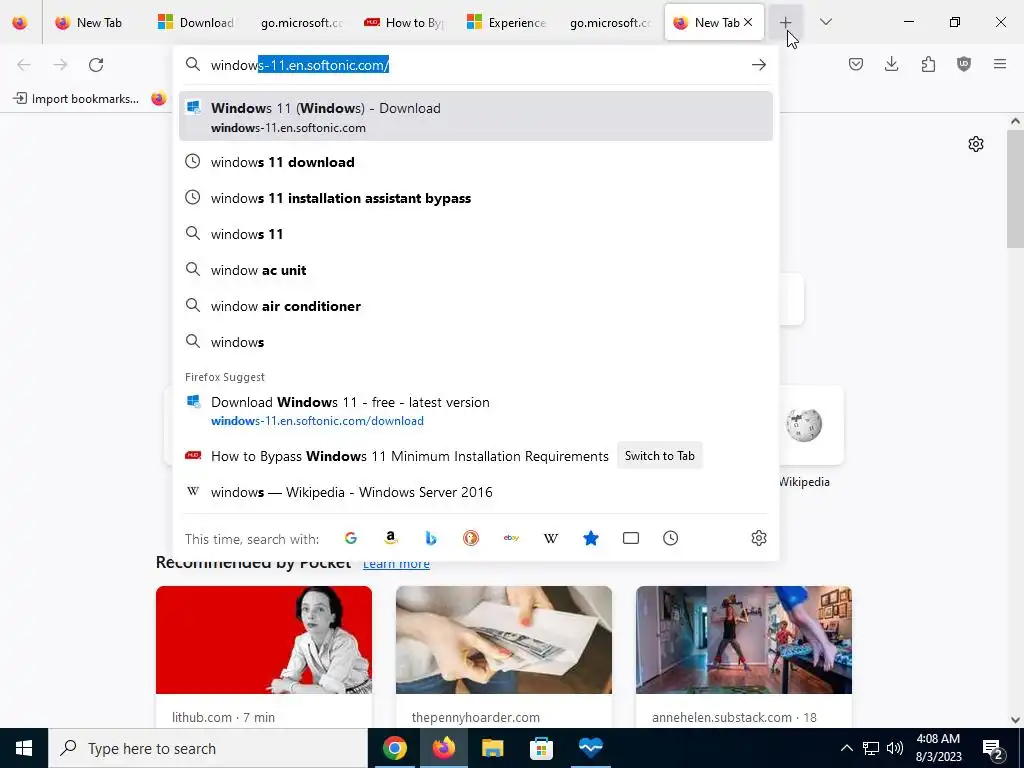The image size is (1024, 768).
Task: Search this time with DuckDuckGo
Action: click(x=471, y=538)
